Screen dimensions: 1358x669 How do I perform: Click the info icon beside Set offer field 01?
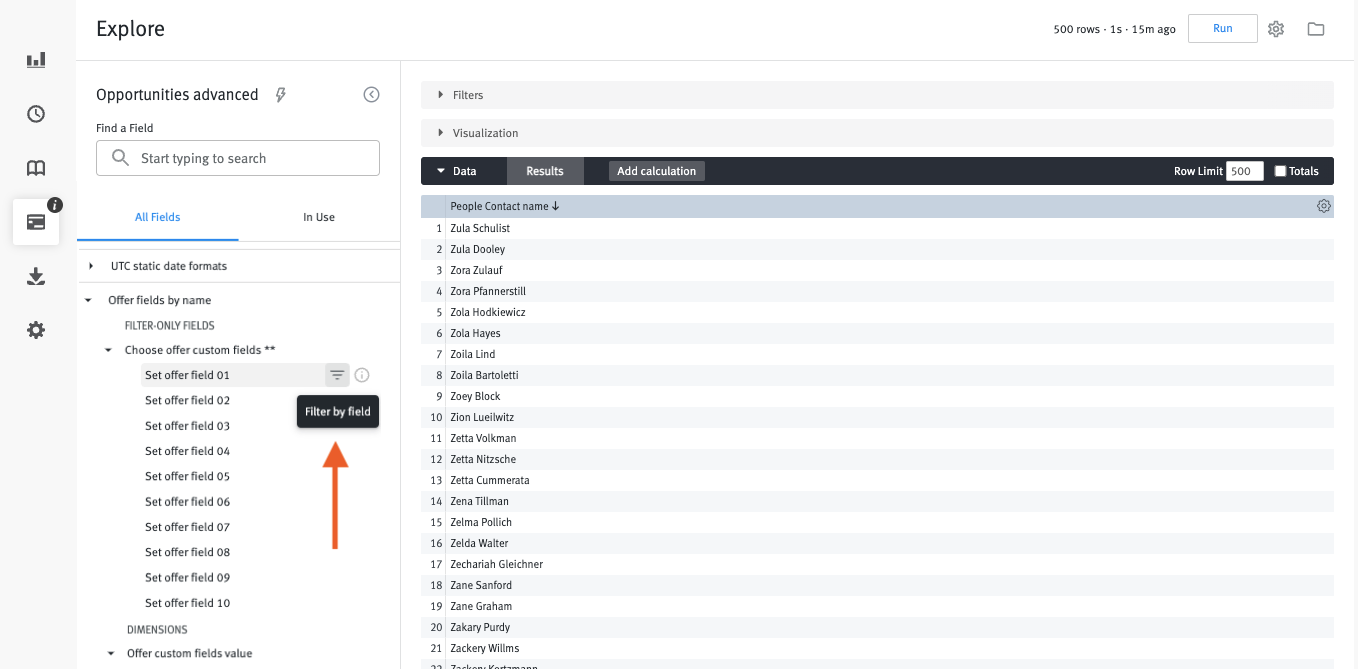point(361,375)
